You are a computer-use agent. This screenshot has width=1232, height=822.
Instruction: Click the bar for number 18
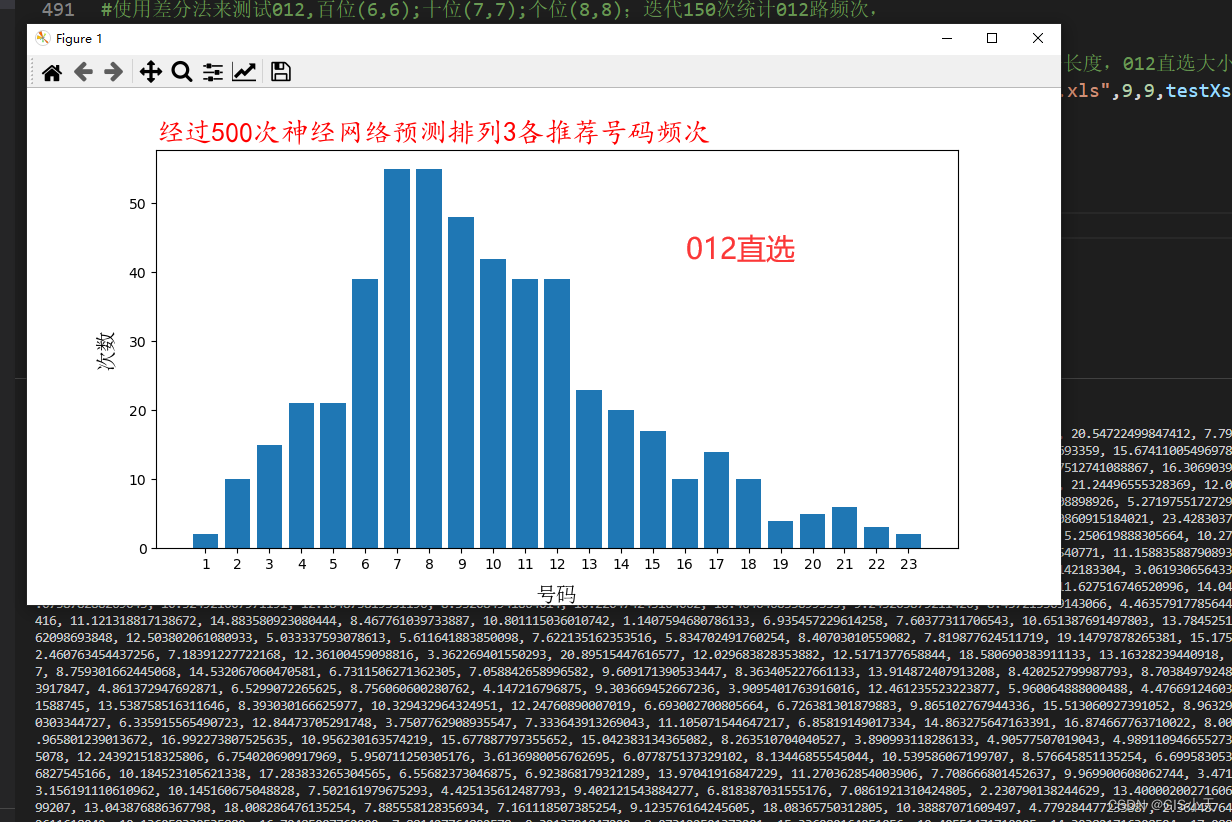(748, 514)
